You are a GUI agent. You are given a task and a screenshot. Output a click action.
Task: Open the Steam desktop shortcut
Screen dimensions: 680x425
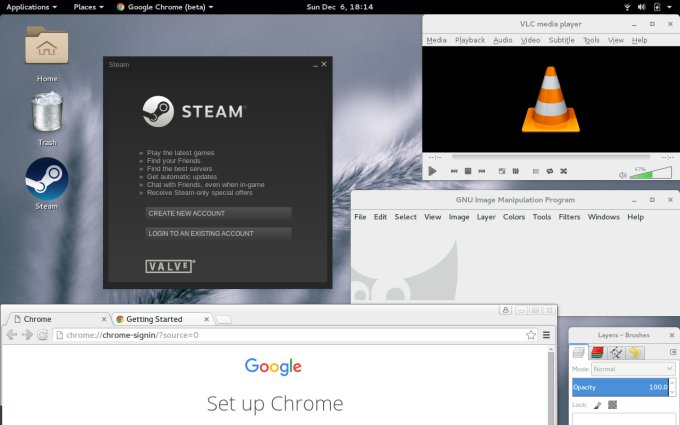[47, 184]
